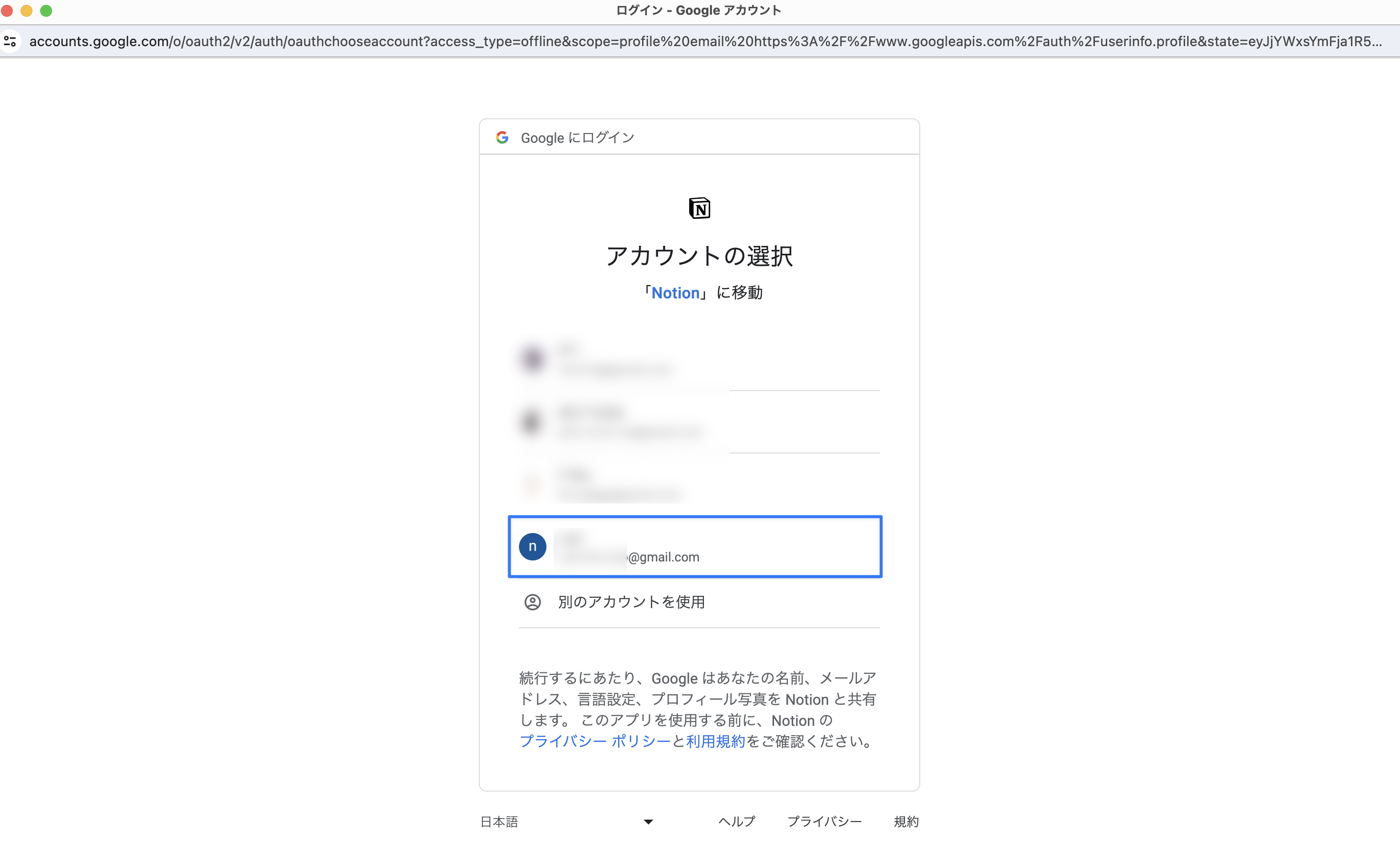The height and width of the screenshot is (853, 1400).
Task: Click the person icon beside 別のアカウントを使用
Action: pyautogui.click(x=532, y=602)
